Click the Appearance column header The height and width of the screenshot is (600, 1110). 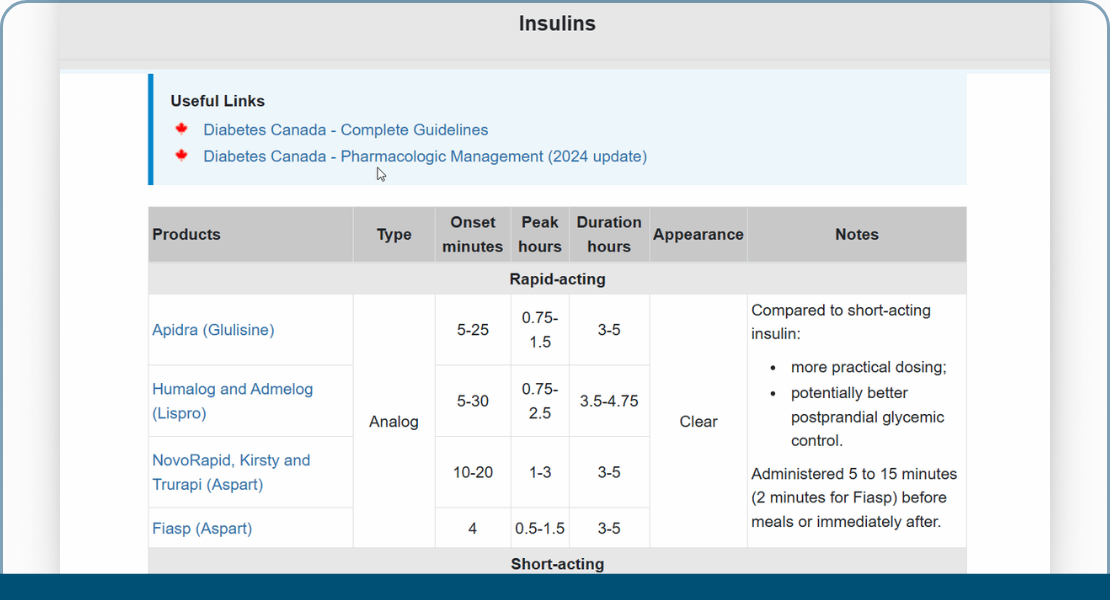[698, 234]
